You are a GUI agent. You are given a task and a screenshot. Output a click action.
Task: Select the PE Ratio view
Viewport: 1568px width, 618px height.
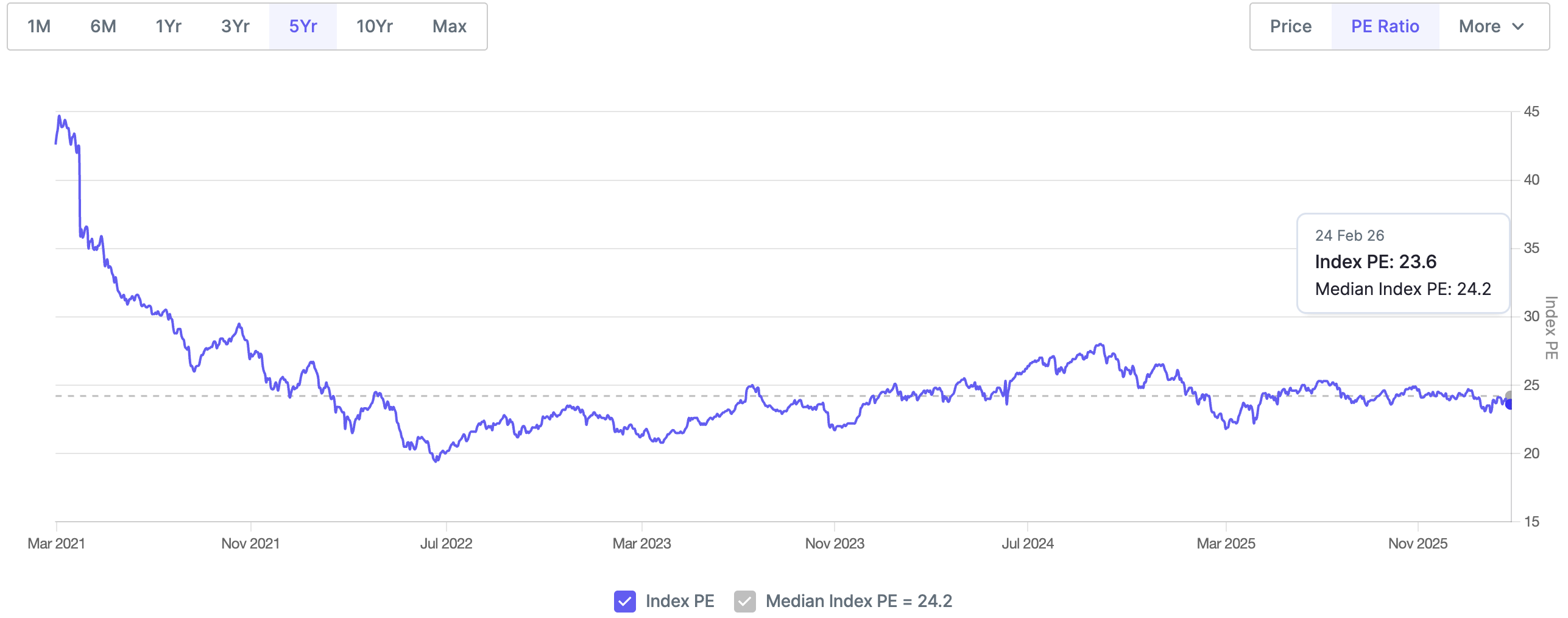[1385, 26]
